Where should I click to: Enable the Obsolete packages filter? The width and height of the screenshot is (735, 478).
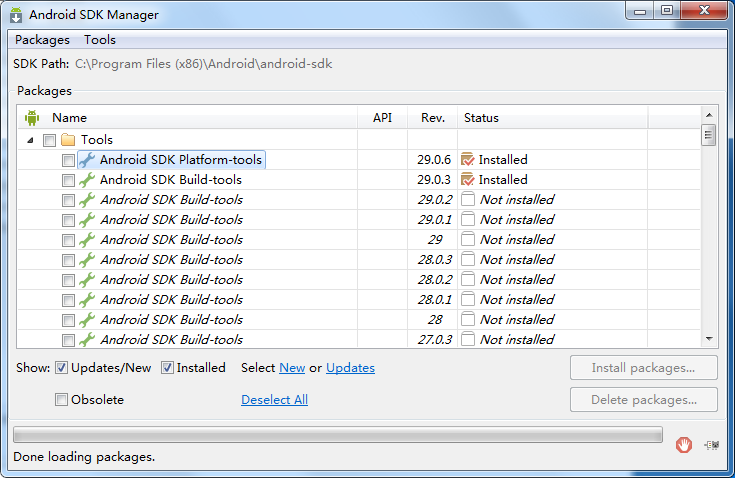pos(61,400)
